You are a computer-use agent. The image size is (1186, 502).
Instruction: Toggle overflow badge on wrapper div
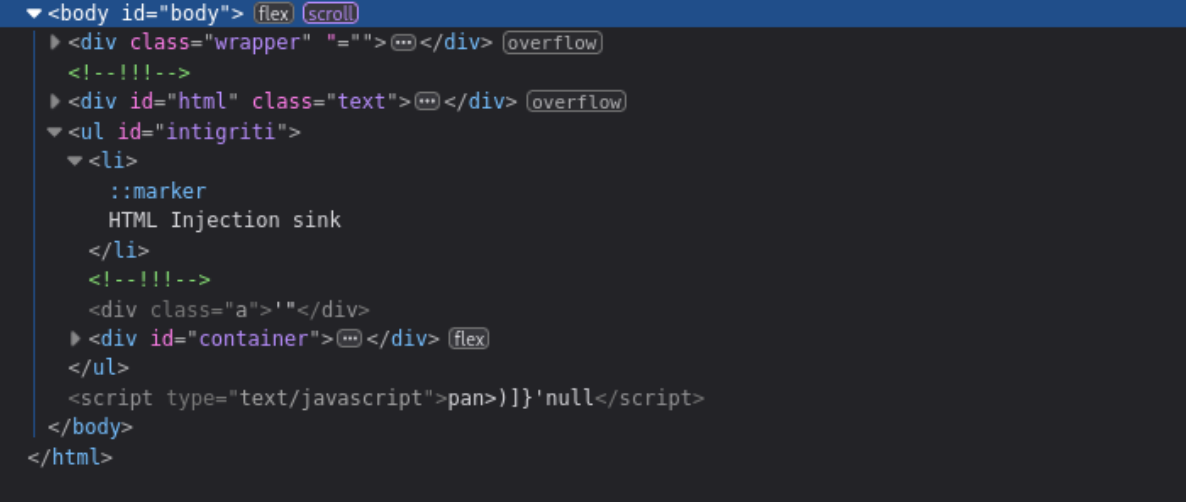[x=552, y=43]
